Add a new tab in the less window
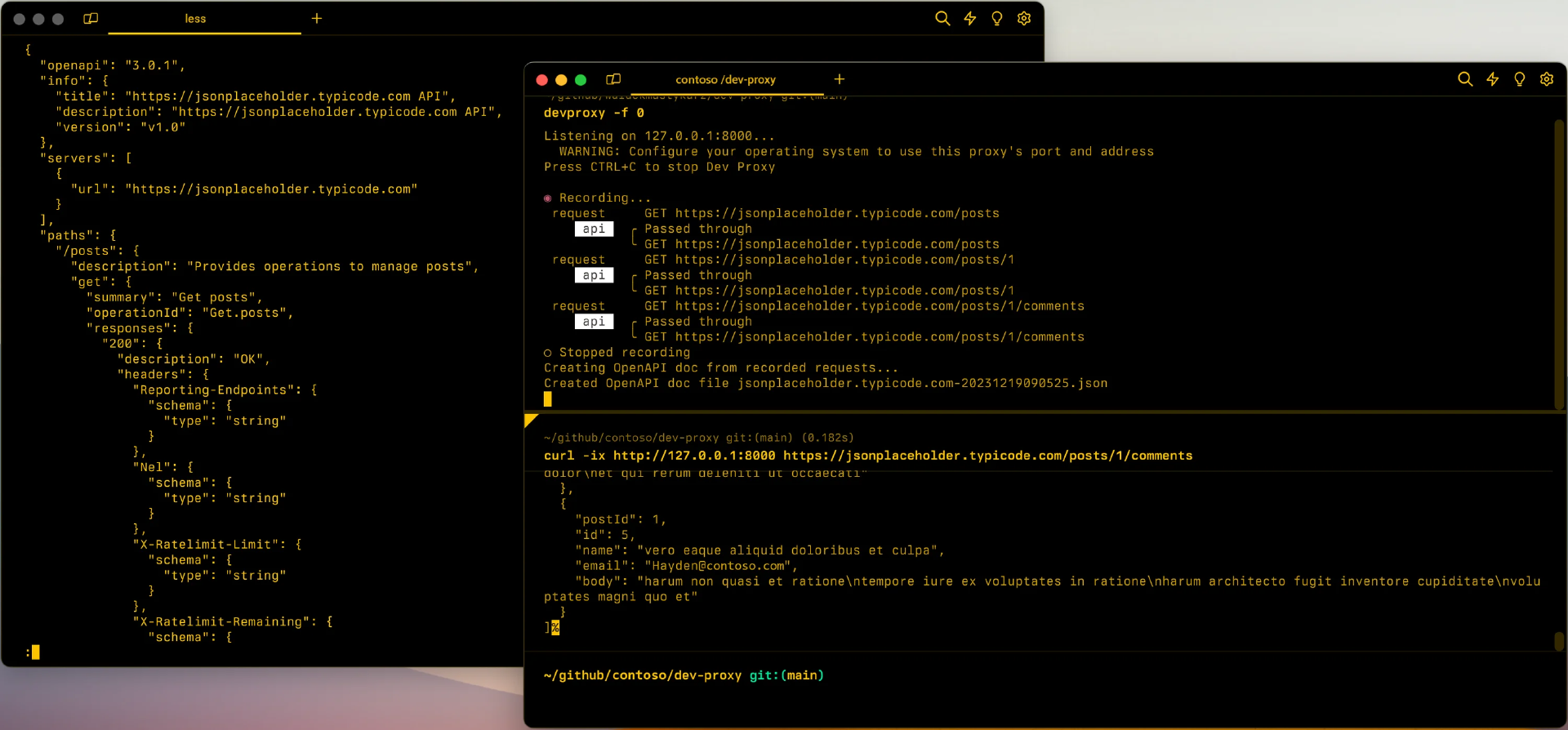 pyautogui.click(x=317, y=18)
